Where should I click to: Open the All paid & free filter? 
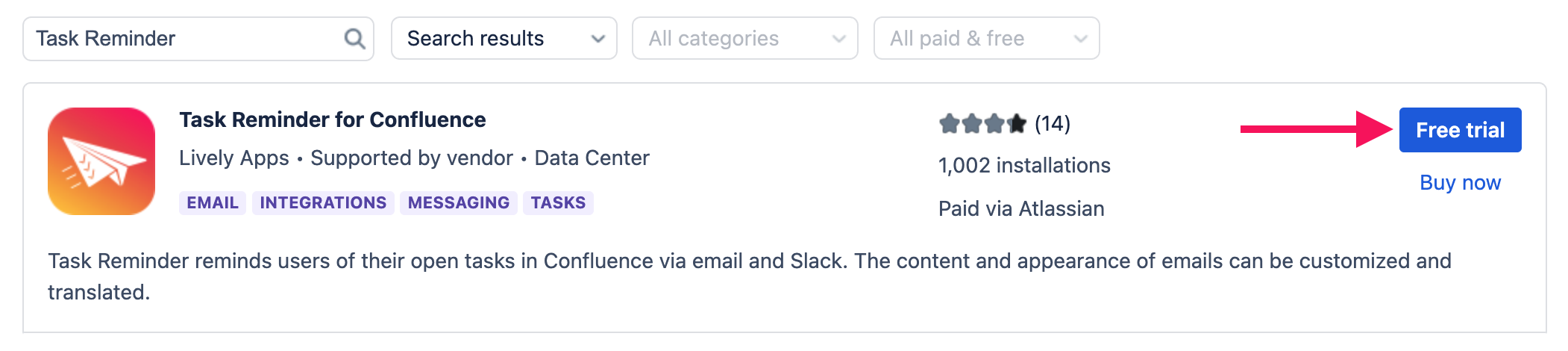coord(986,39)
